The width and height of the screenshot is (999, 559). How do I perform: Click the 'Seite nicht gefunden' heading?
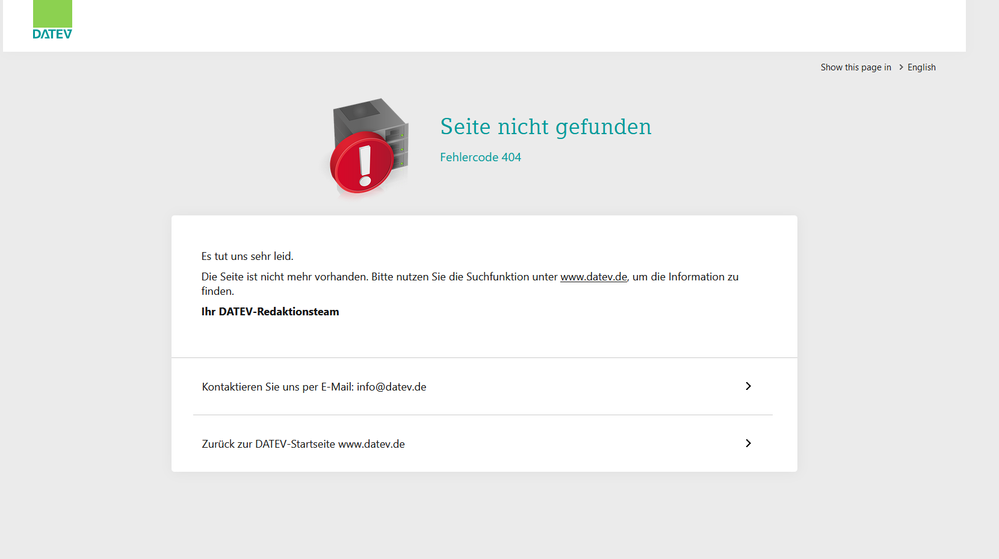(545, 127)
